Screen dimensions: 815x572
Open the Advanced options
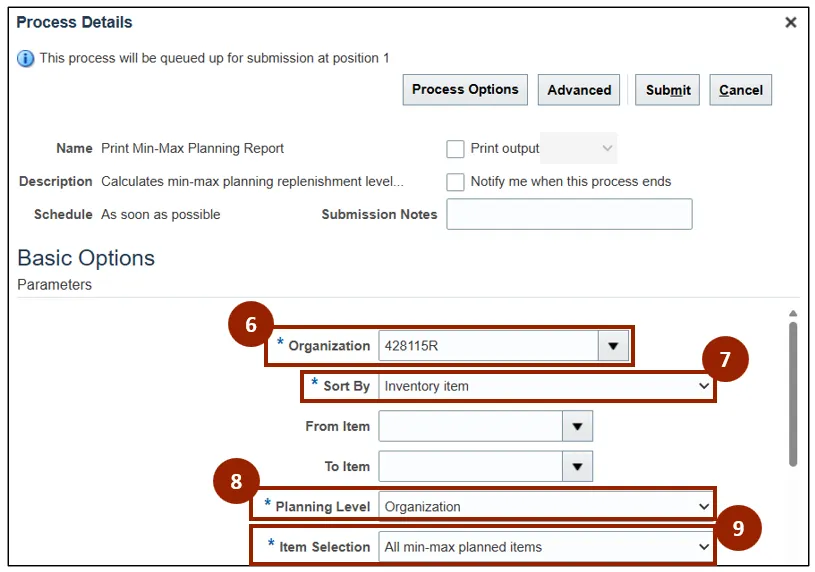tap(579, 90)
